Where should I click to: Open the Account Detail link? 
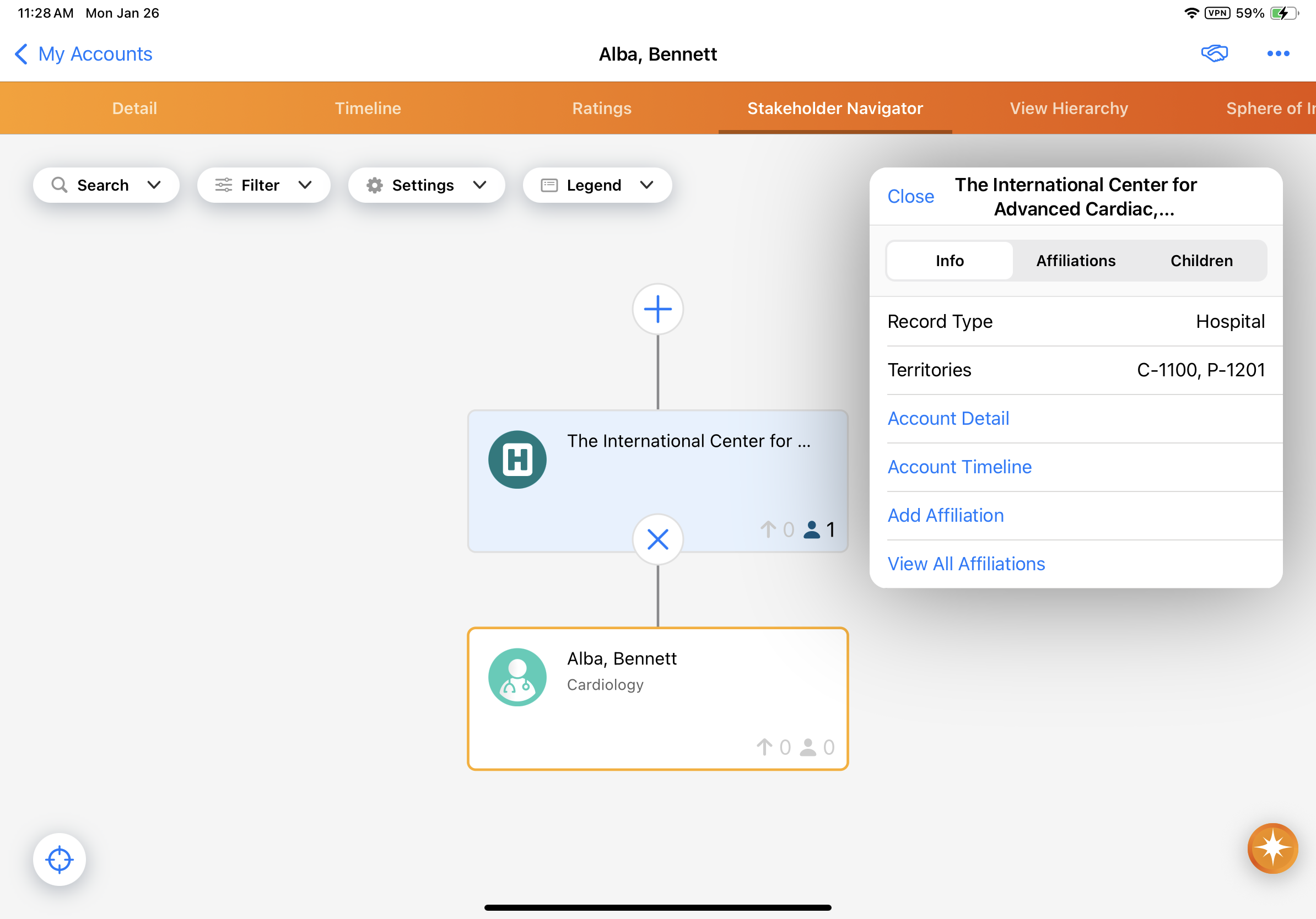pos(948,418)
